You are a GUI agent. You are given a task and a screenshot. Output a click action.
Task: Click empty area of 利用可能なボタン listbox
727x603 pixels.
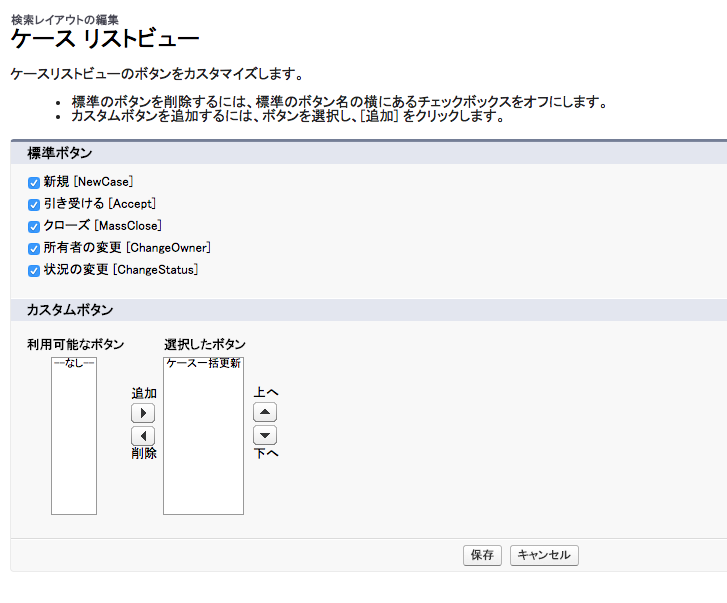coord(74,440)
